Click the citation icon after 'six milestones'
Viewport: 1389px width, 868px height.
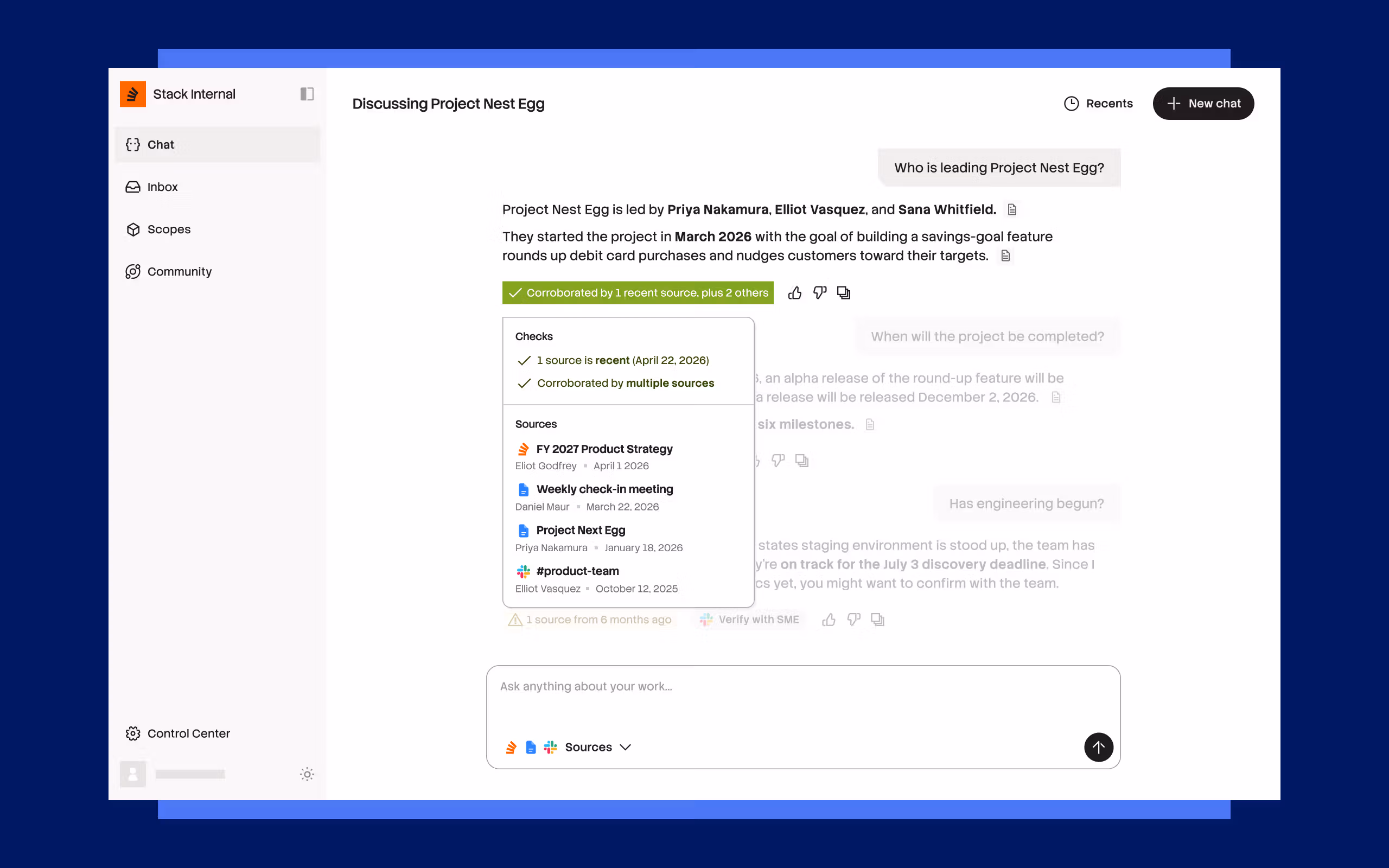[x=870, y=425]
